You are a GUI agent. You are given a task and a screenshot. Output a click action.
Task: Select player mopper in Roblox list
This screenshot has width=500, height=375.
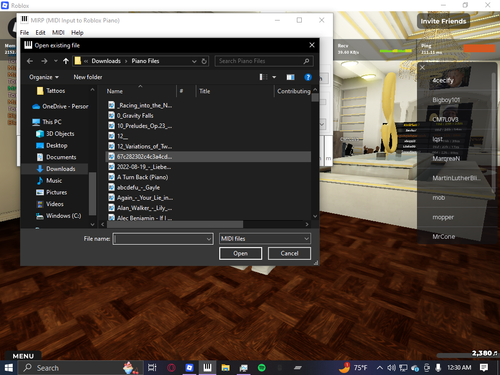(x=443, y=217)
